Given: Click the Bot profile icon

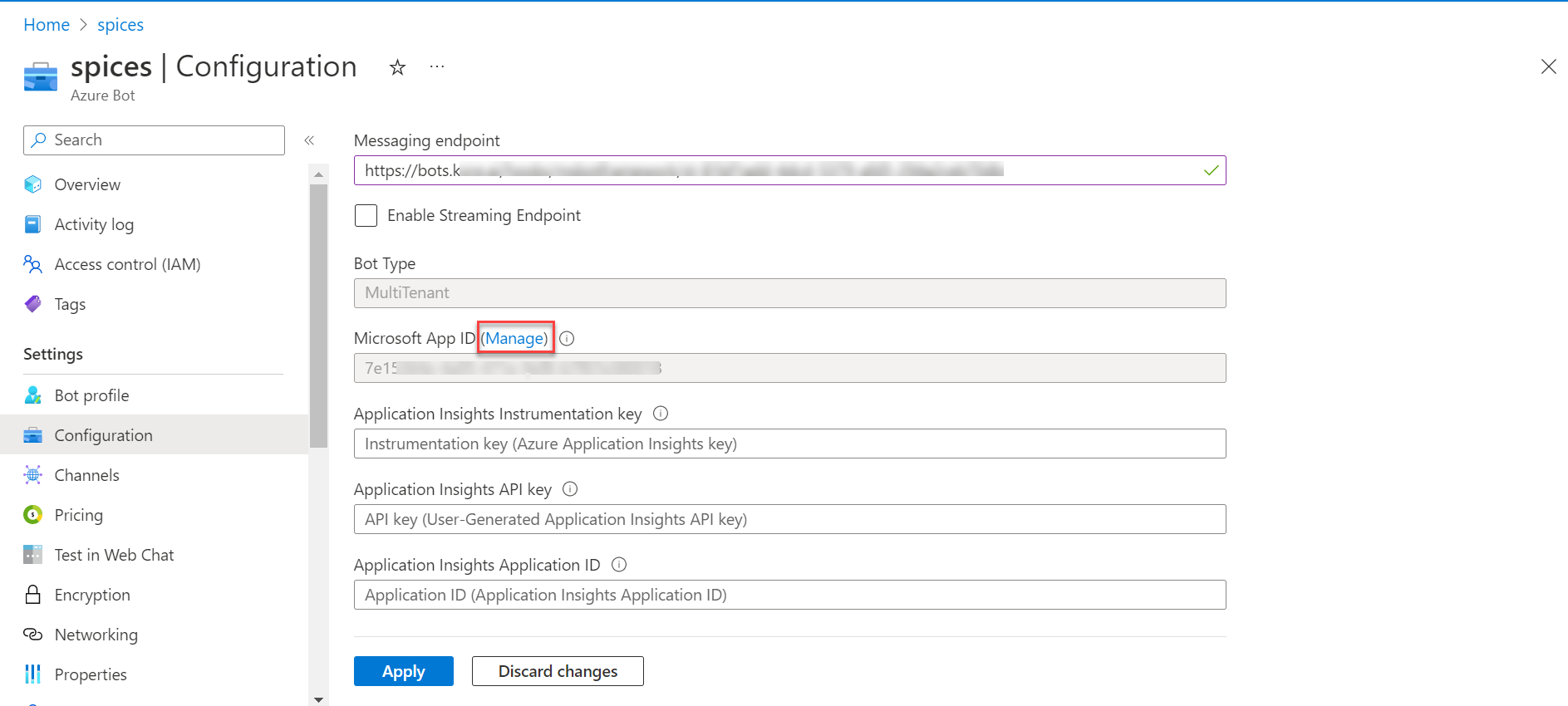Looking at the screenshot, I should coord(33,395).
